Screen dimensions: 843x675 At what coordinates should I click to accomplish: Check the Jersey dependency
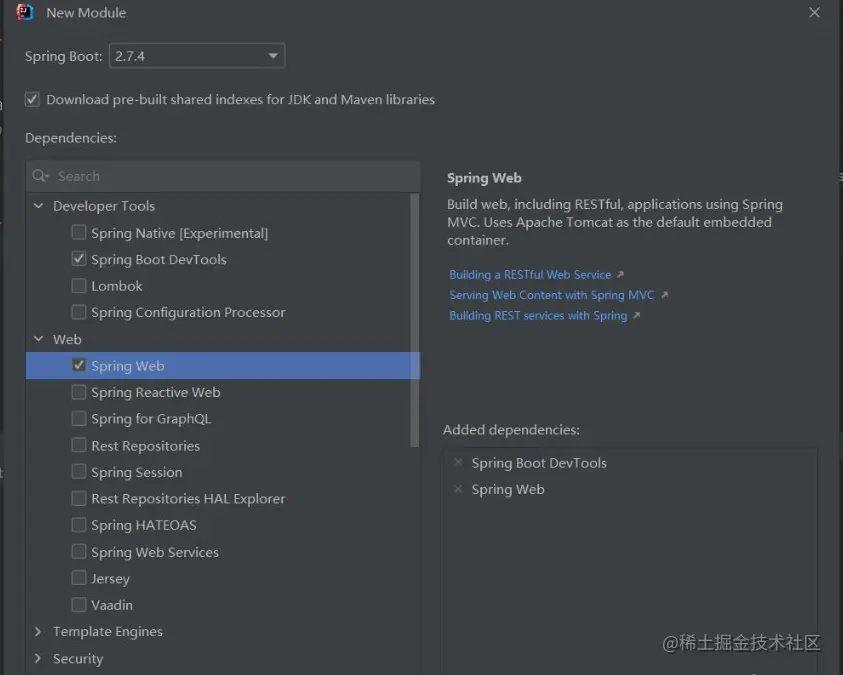pos(78,578)
